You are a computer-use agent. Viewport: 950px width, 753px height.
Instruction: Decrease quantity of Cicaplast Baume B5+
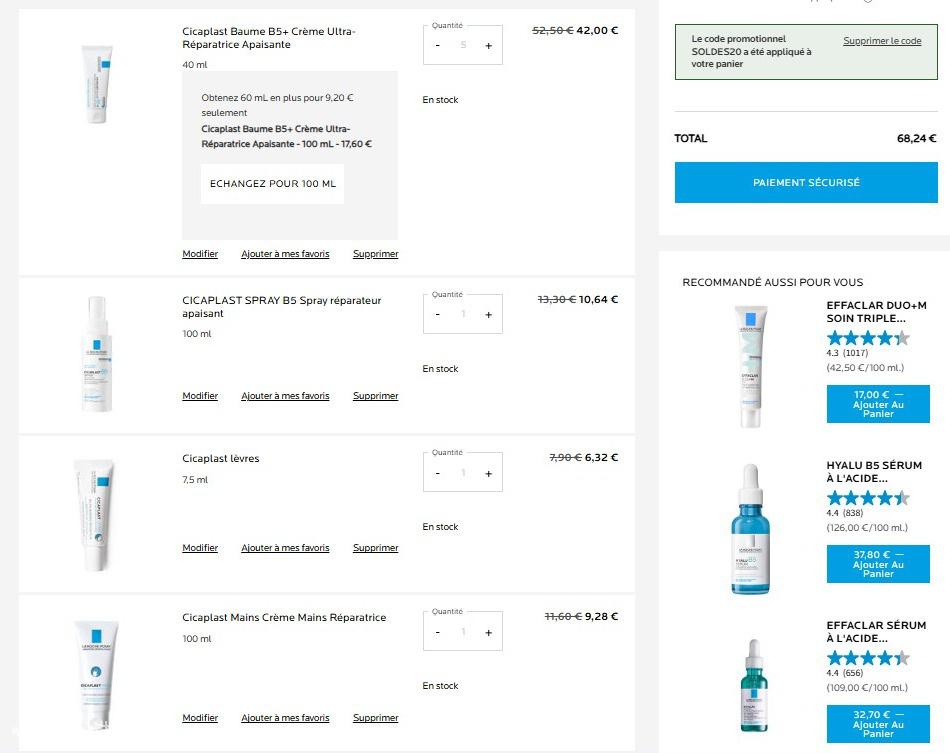[x=438, y=46]
